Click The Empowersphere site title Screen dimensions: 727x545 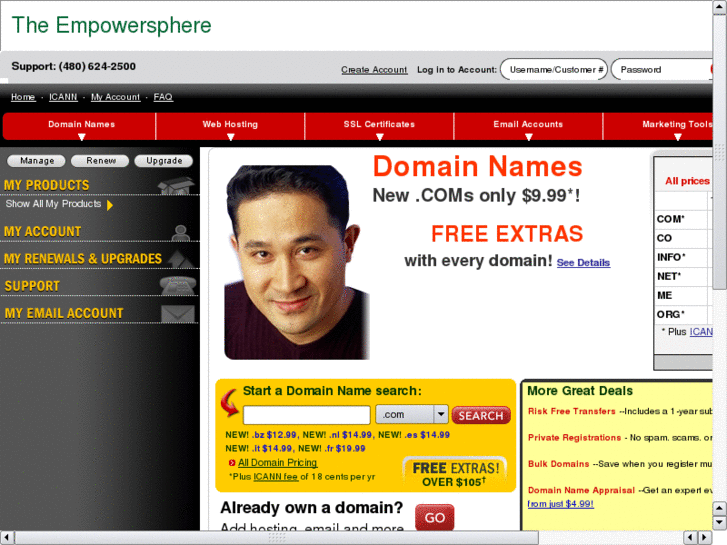point(111,26)
